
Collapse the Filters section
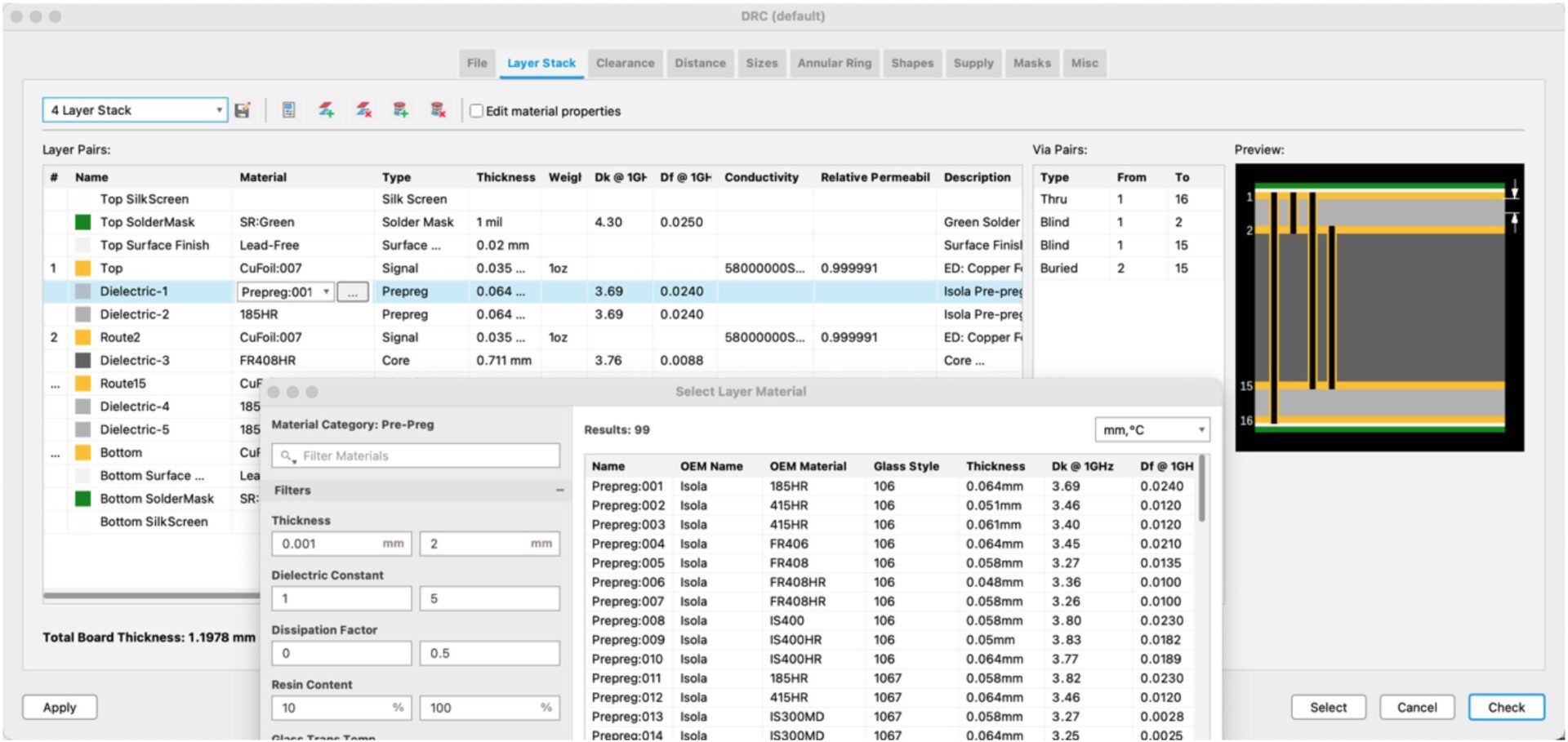559,491
